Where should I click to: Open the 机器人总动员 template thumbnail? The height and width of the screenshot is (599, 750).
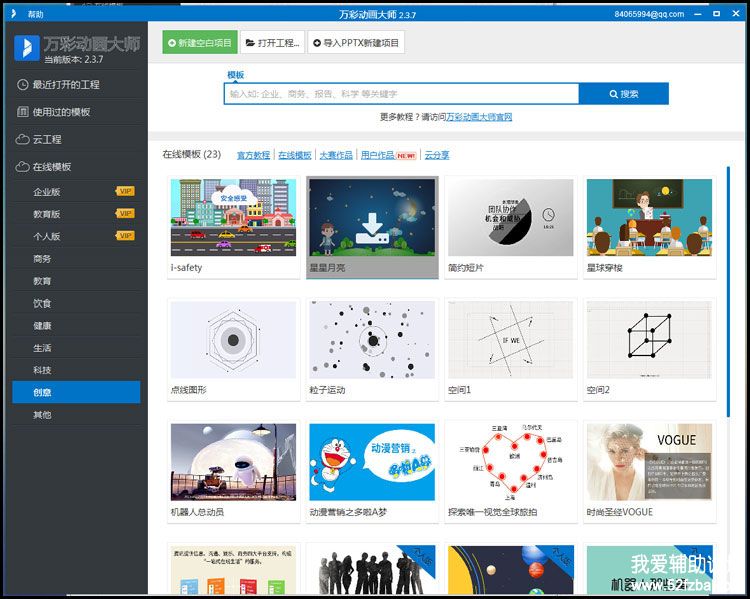pos(233,460)
